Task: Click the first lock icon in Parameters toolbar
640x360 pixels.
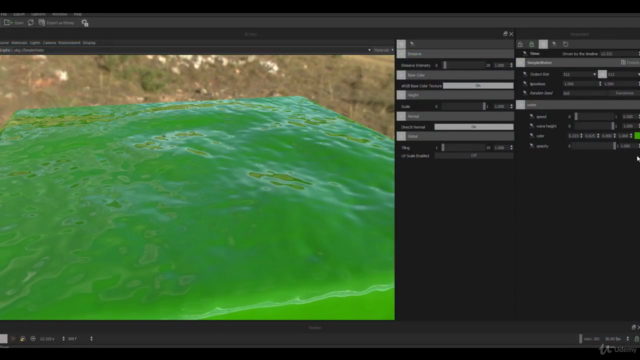Action: (520, 44)
